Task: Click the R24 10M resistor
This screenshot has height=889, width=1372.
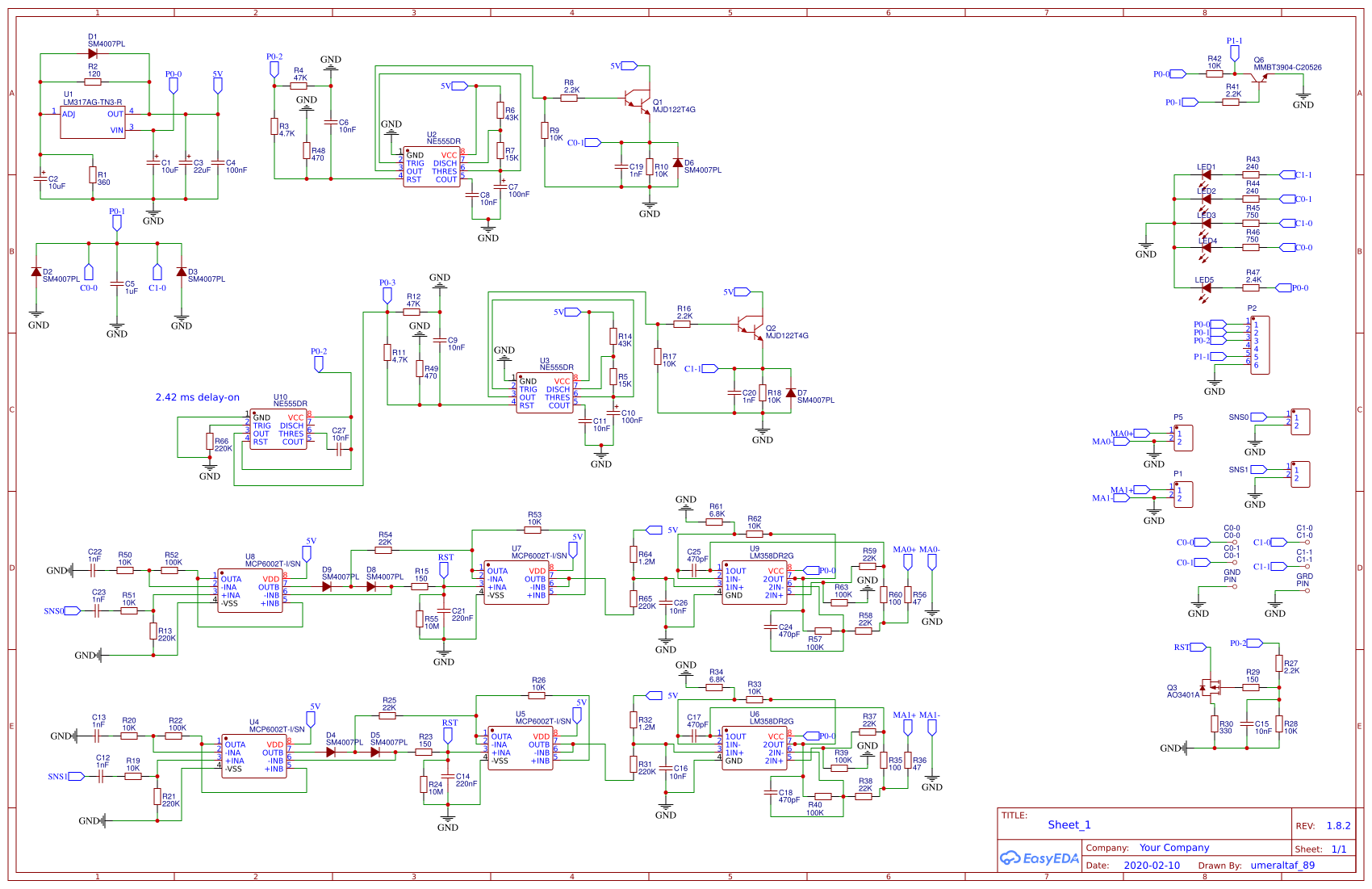Action: (424, 784)
